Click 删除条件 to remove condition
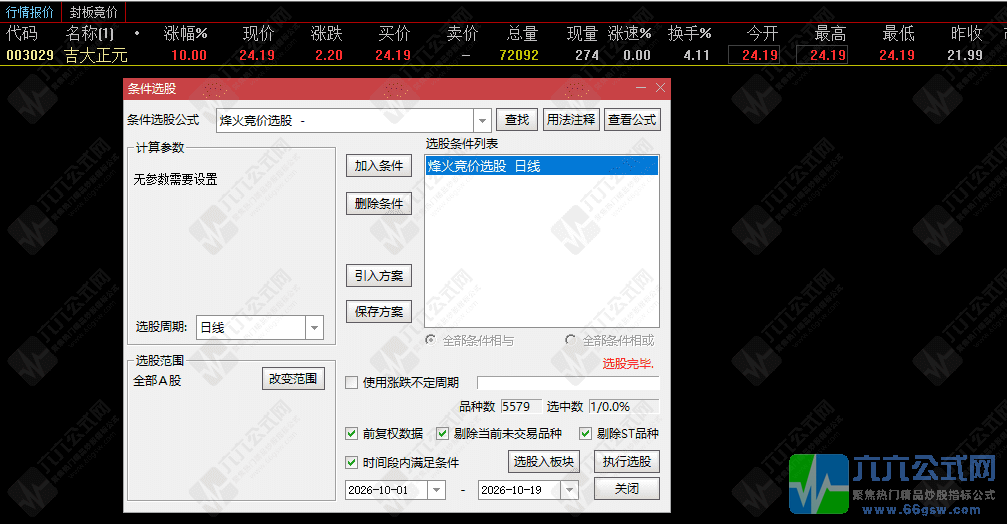 click(x=379, y=204)
